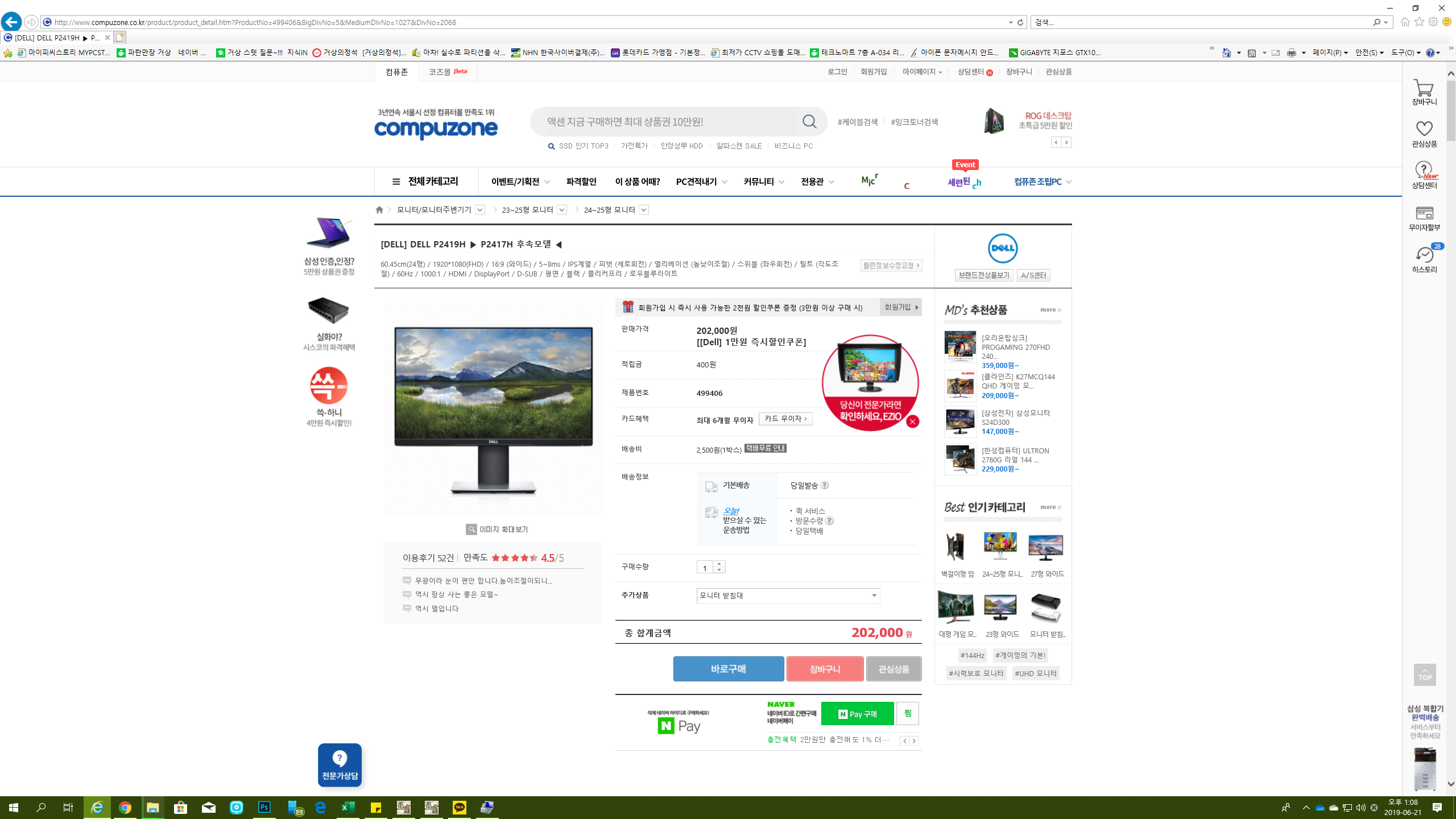Click the #144Hz tag
The width and height of the screenshot is (1456, 819).
tap(972, 655)
